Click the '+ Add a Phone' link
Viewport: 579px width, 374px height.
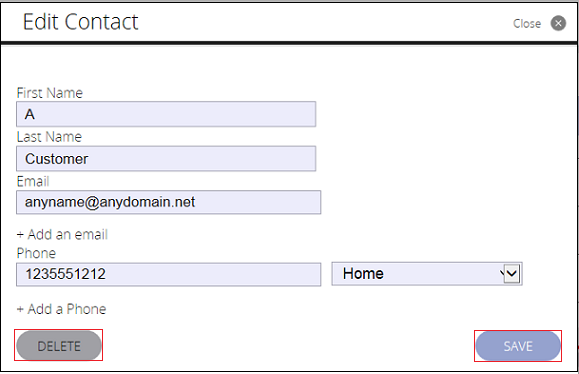(x=61, y=309)
